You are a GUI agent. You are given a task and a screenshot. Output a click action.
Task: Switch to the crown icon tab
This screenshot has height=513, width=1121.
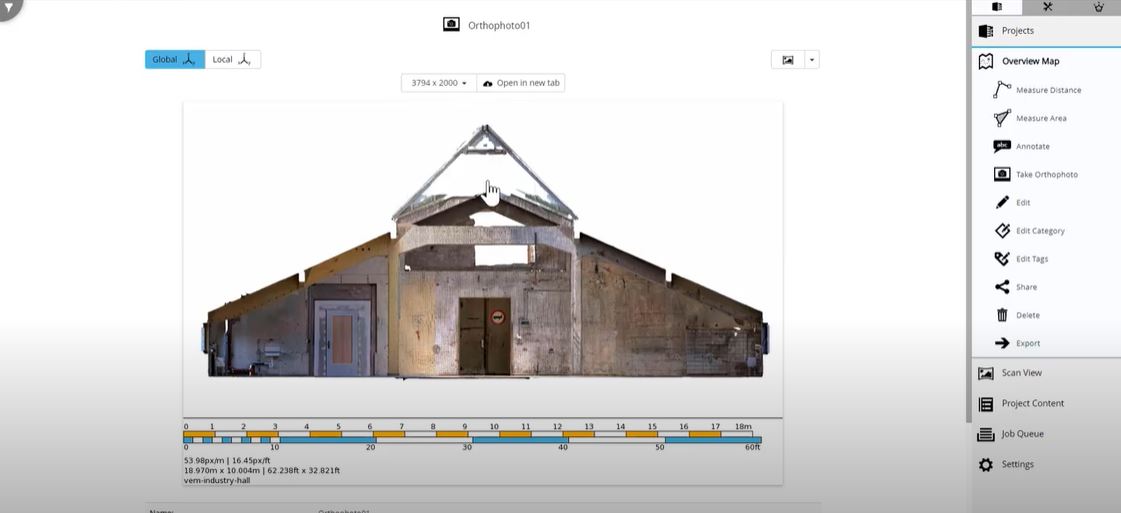[1098, 7]
